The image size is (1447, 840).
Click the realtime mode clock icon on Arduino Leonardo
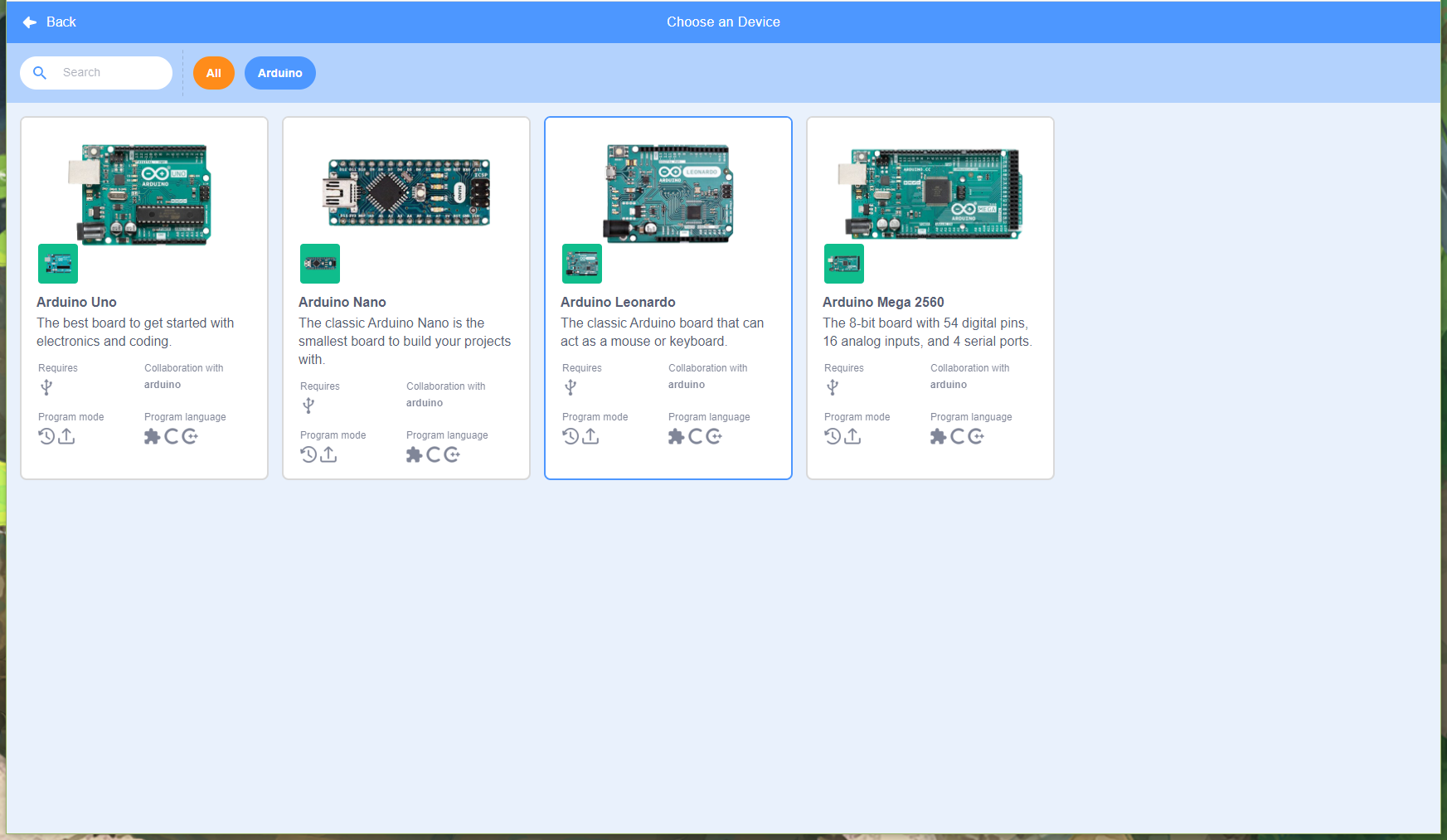coord(571,436)
